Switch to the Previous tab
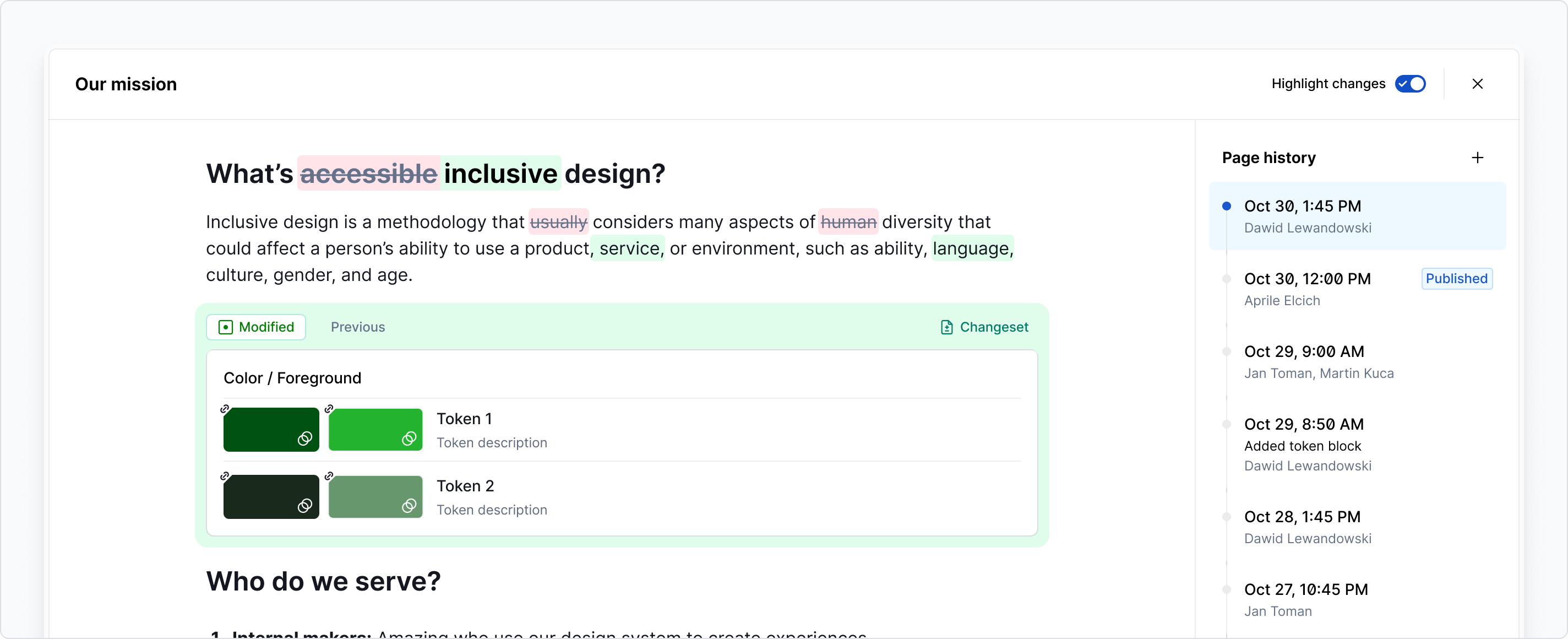 coord(358,327)
